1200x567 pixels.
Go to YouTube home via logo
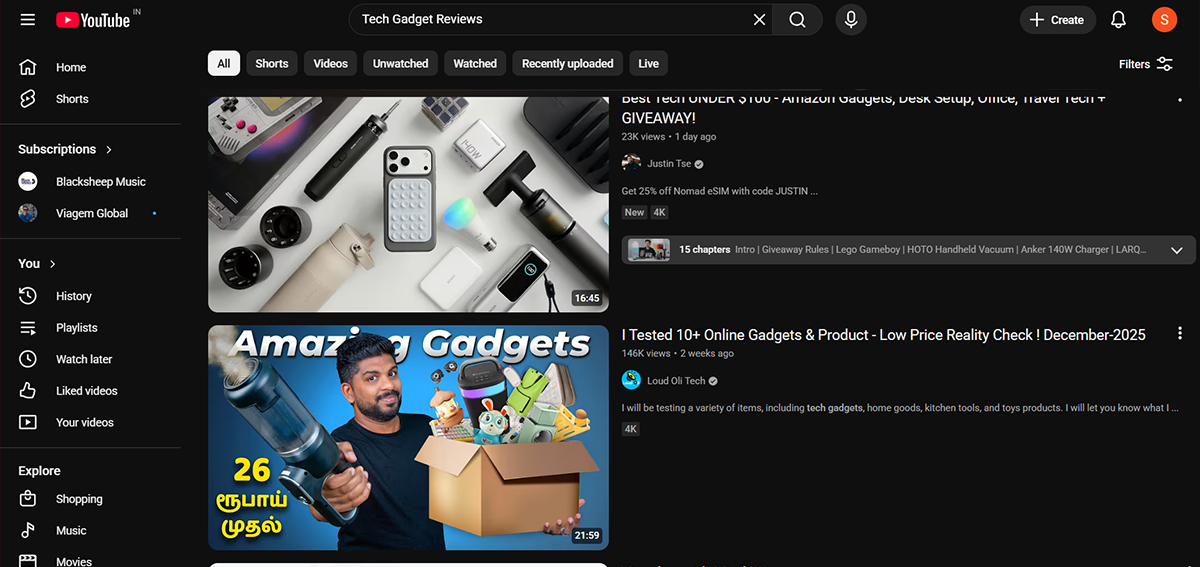pyautogui.click(x=93, y=20)
